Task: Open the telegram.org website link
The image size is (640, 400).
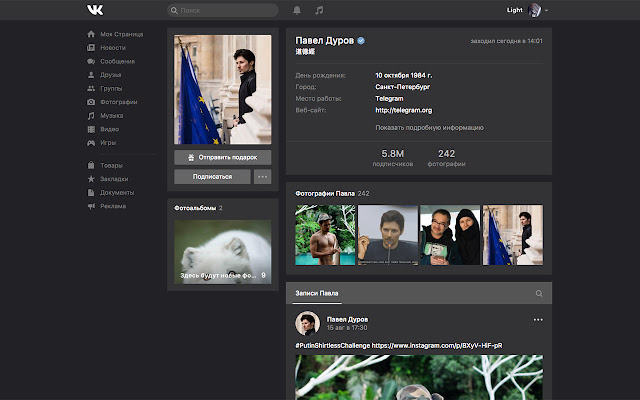Action: (403, 110)
